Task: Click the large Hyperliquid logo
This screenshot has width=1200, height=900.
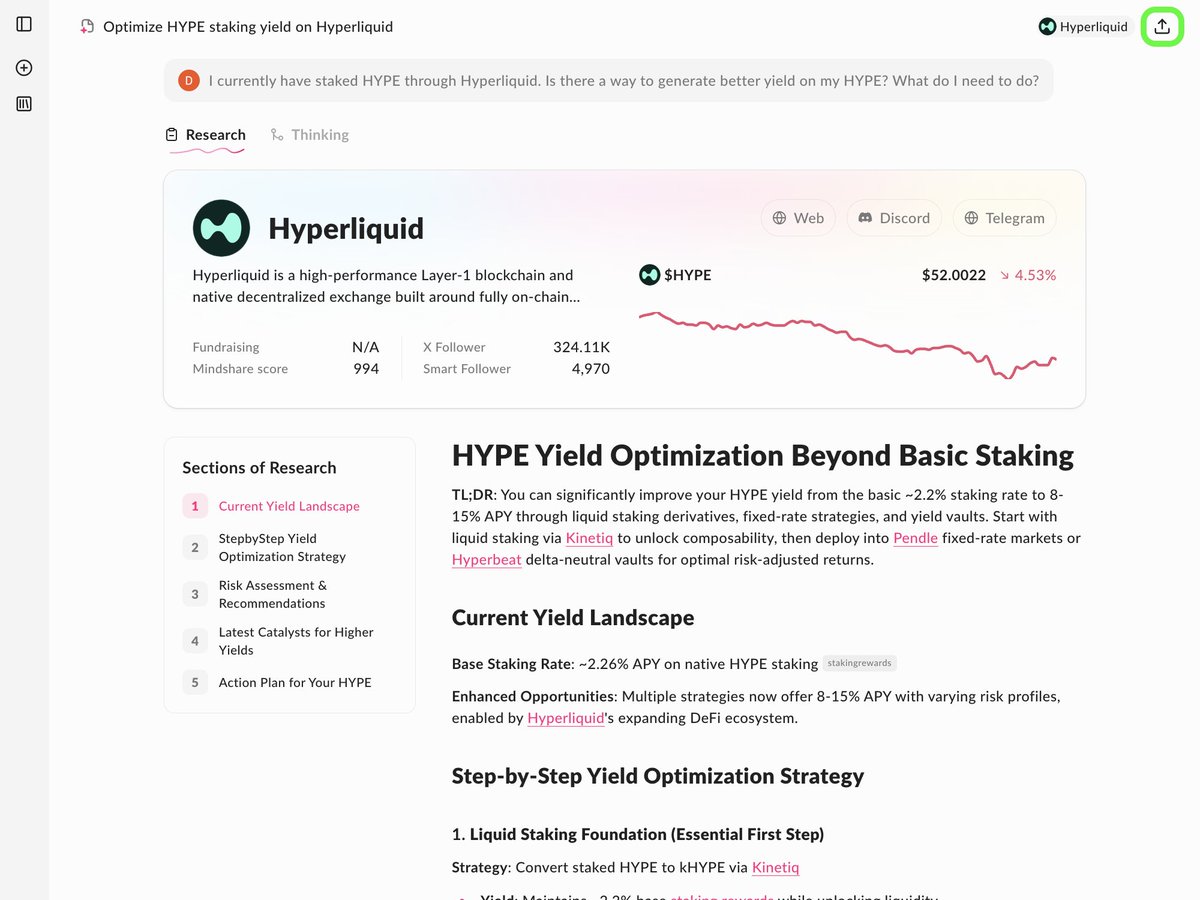Action: 221,228
